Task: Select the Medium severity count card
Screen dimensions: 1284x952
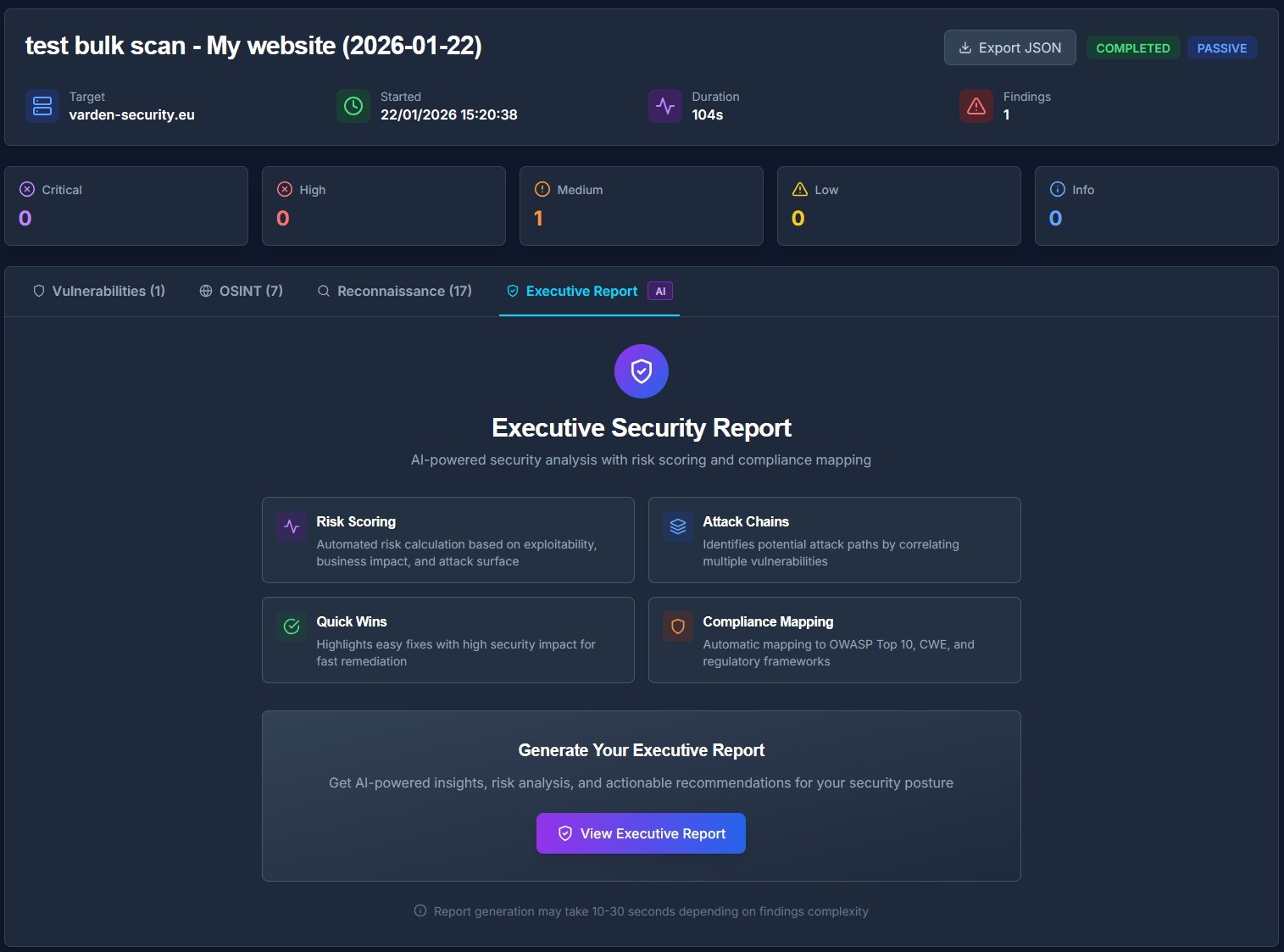Action: point(641,206)
